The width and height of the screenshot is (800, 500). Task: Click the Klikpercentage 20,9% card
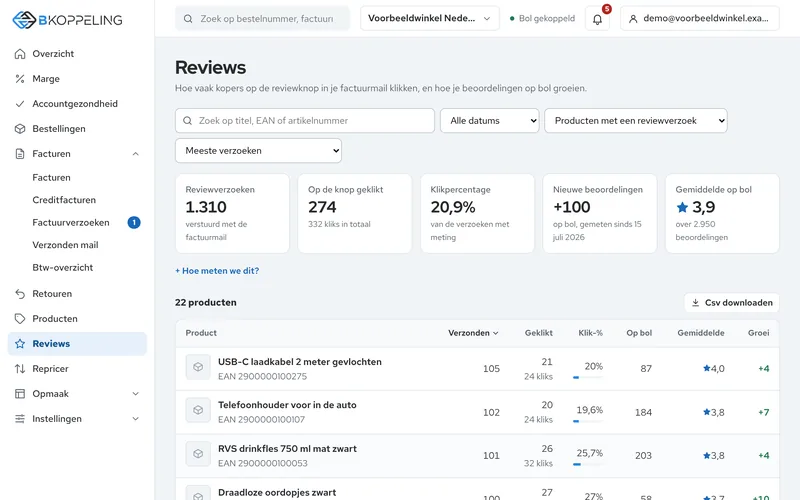477,213
